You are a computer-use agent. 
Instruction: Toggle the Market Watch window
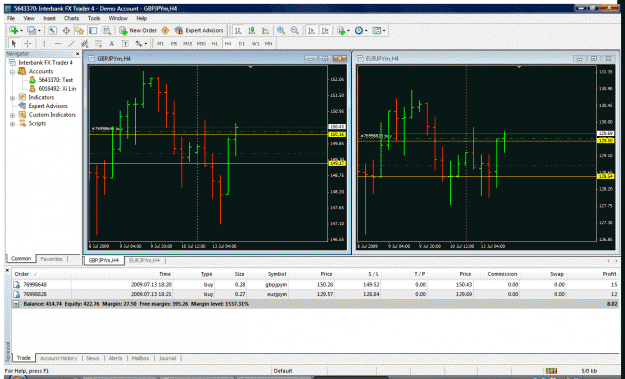click(x=52, y=31)
